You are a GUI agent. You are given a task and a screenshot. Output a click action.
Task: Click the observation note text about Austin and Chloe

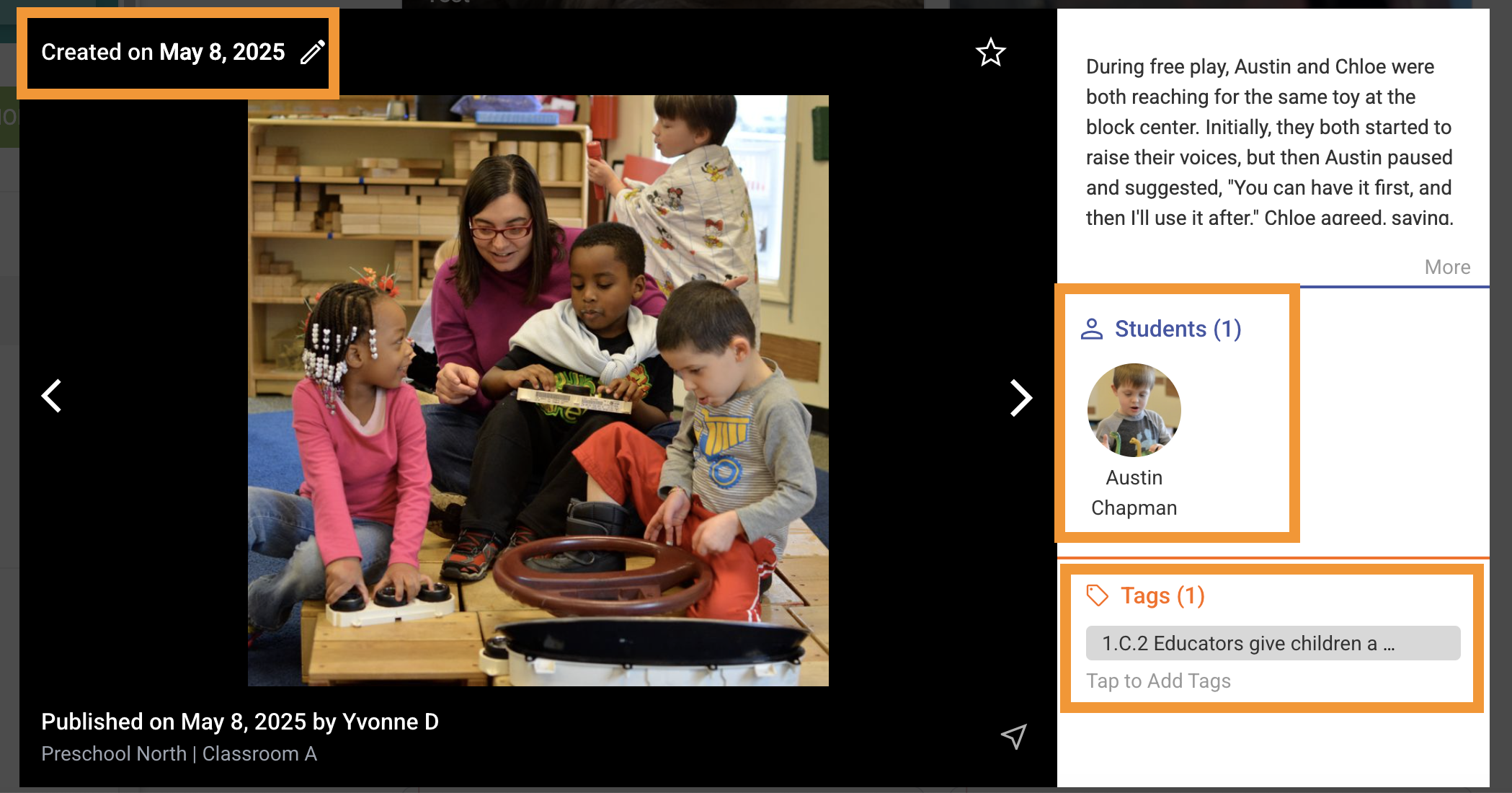coord(1269,142)
